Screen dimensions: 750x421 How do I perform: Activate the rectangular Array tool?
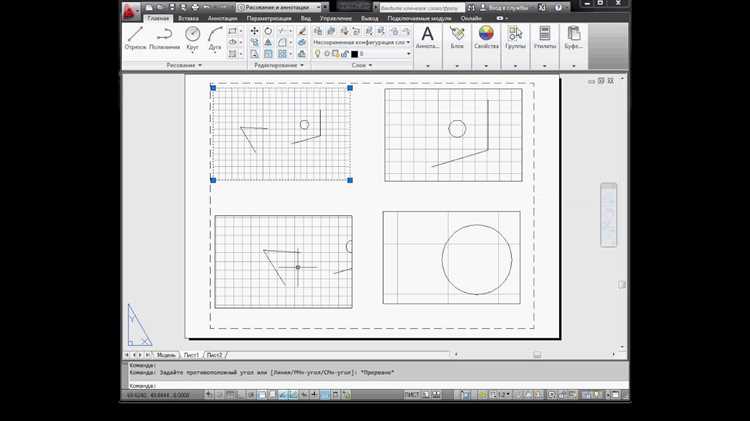(x=282, y=54)
